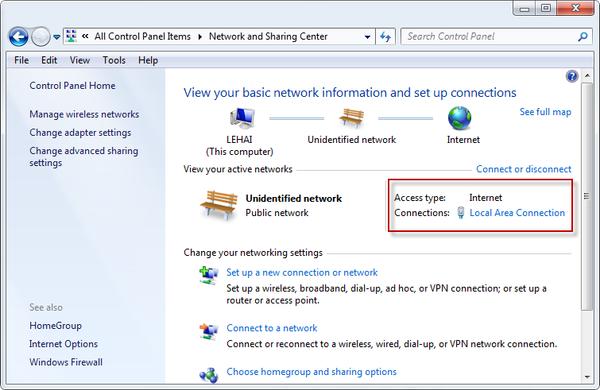600x390 pixels.
Task: Open Internet Options under See also
Action: (x=64, y=344)
